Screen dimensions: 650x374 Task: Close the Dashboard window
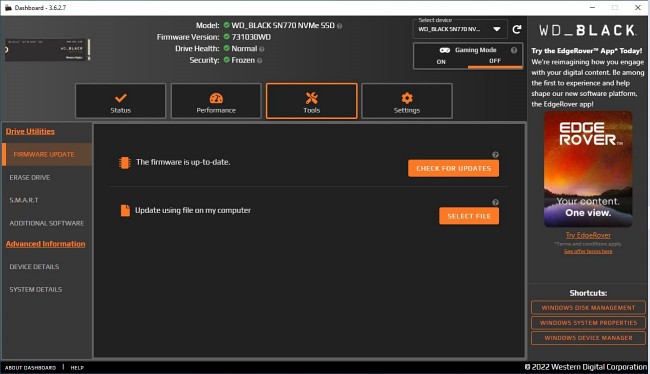point(638,7)
